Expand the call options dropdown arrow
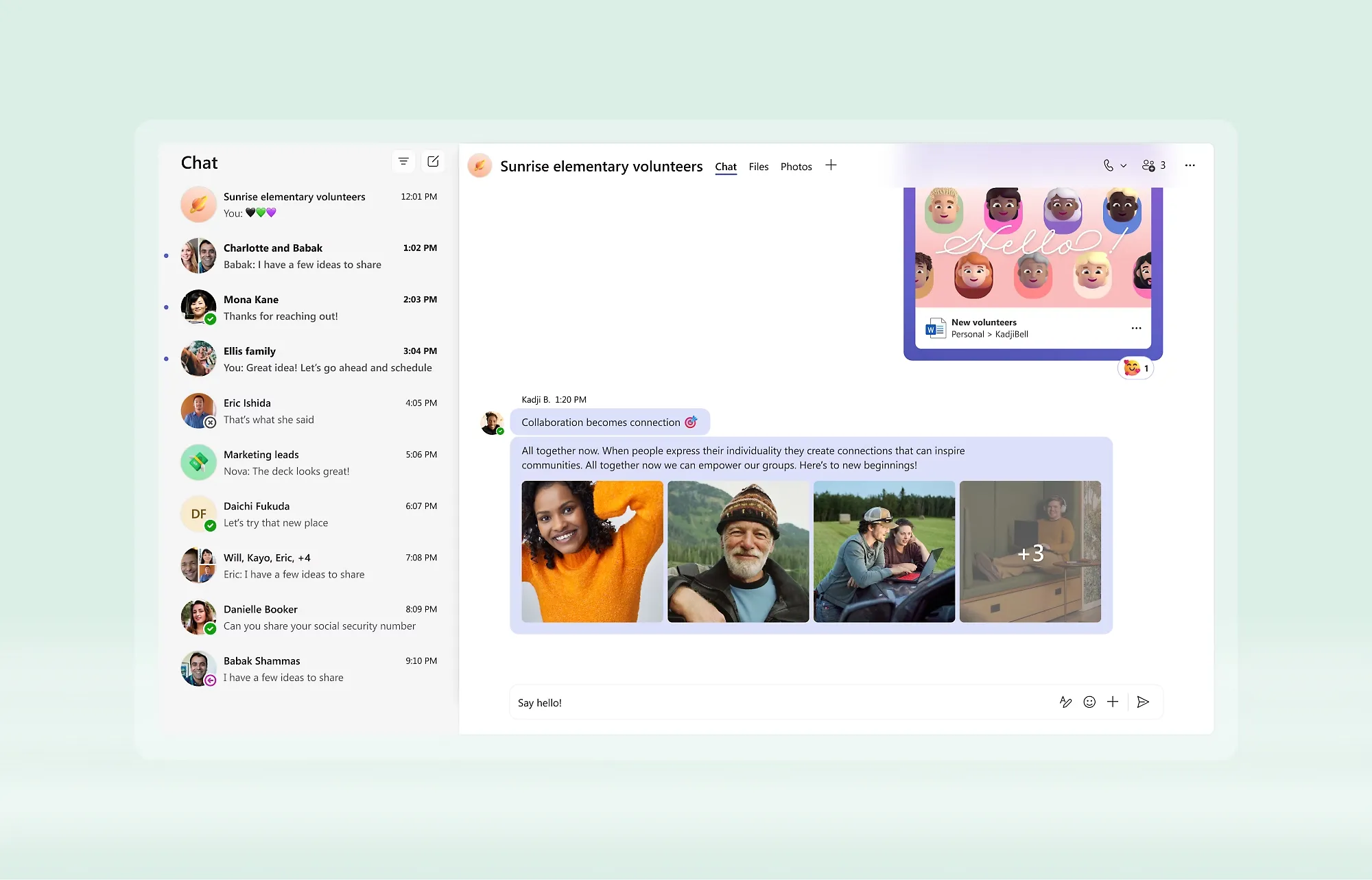Image resolution: width=1372 pixels, height=880 pixels. coord(1124,166)
